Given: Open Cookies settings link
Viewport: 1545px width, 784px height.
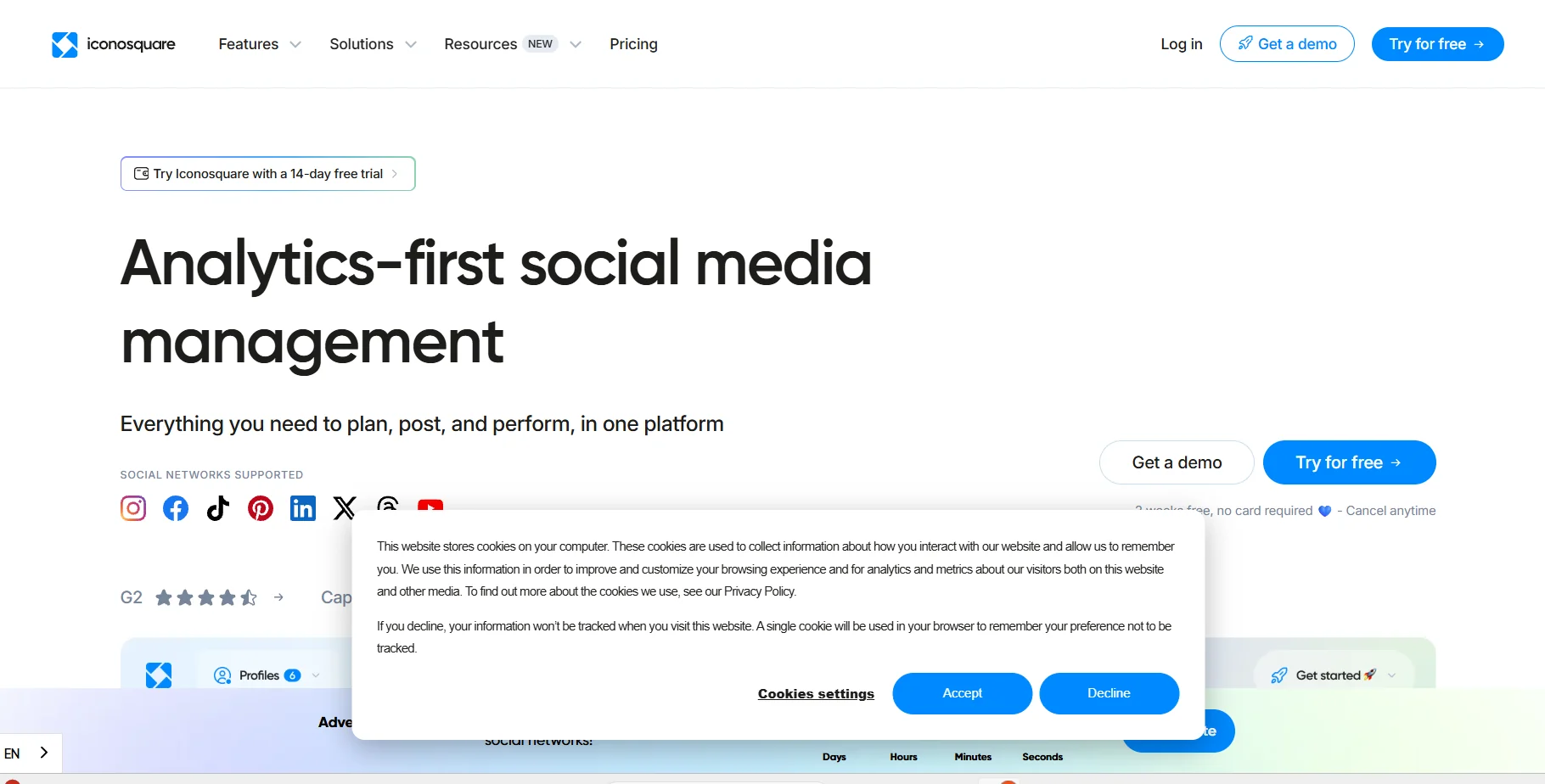Looking at the screenshot, I should (816, 694).
